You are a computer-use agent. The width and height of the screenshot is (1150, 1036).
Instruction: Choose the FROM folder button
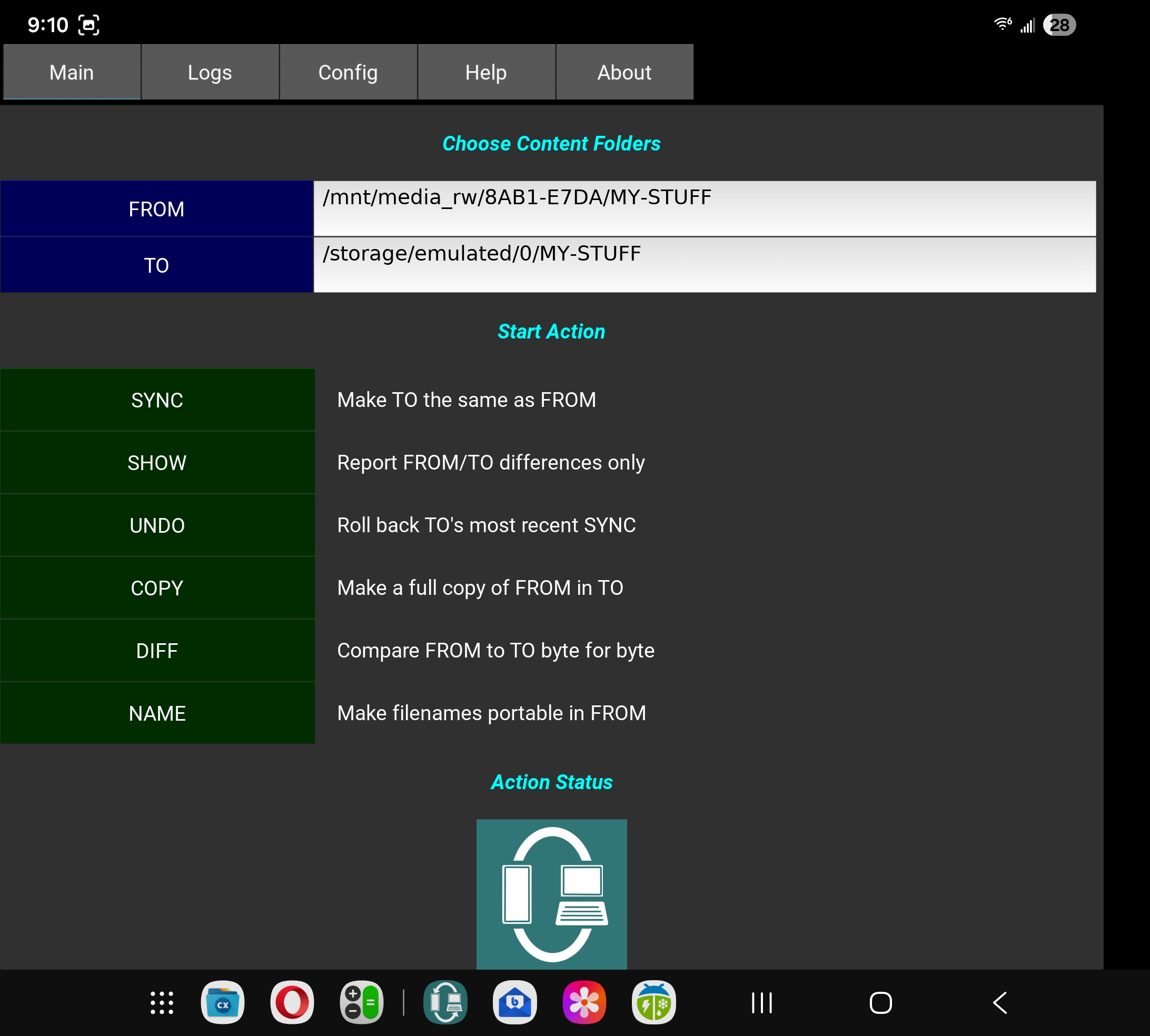click(156, 209)
